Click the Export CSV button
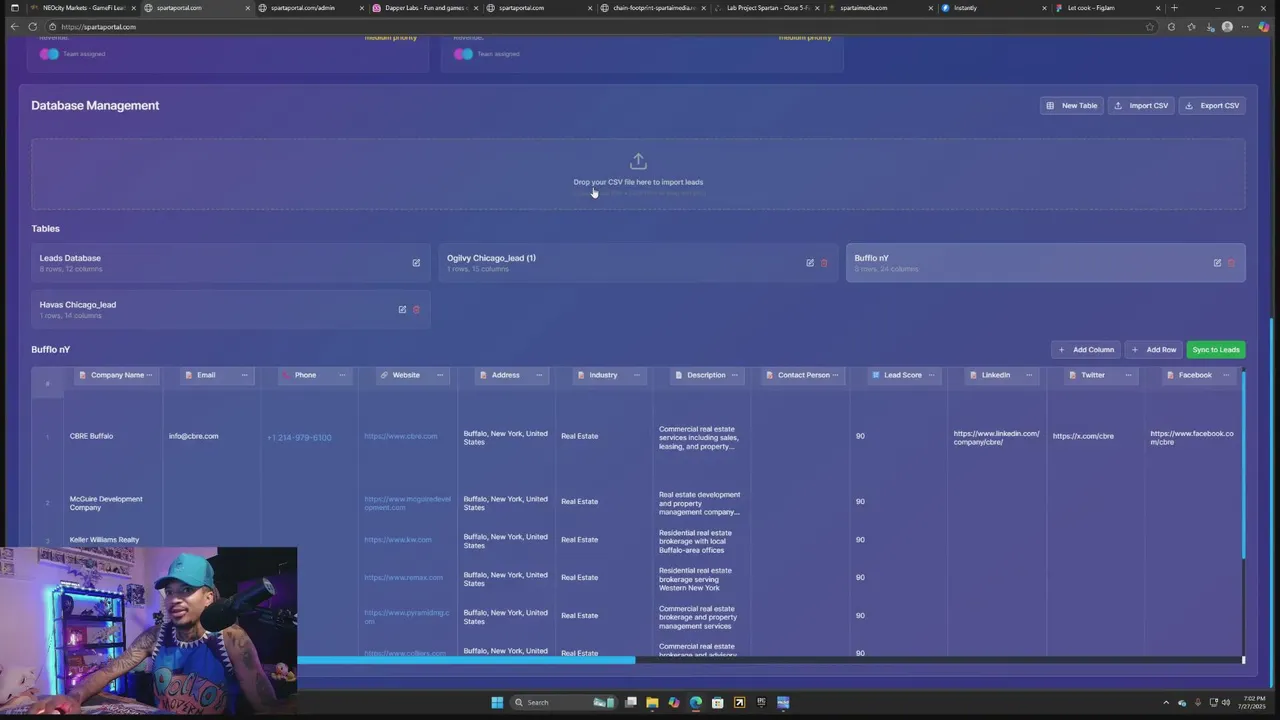 tap(1212, 106)
